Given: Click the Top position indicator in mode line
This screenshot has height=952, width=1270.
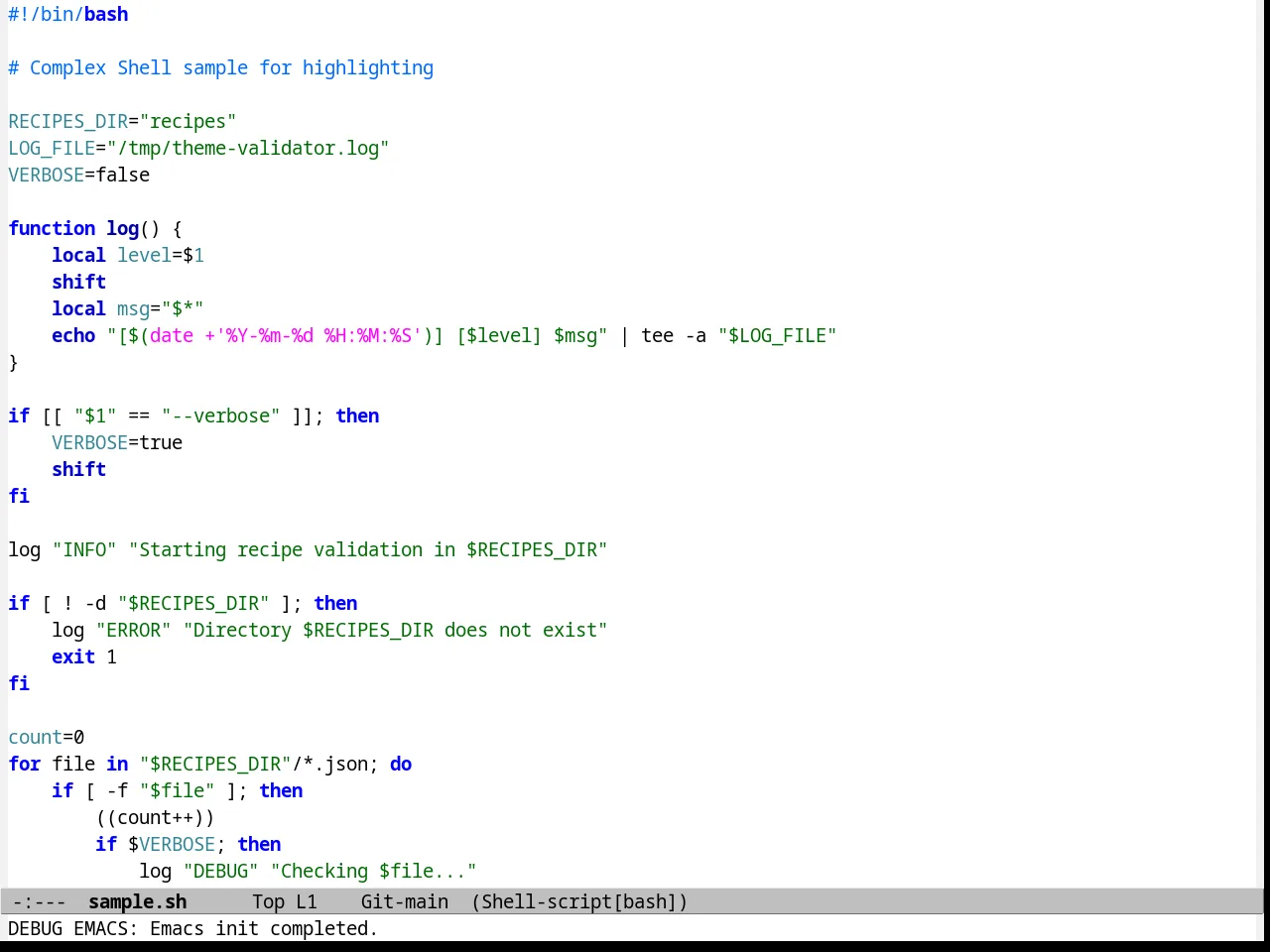Looking at the screenshot, I should coord(268,901).
